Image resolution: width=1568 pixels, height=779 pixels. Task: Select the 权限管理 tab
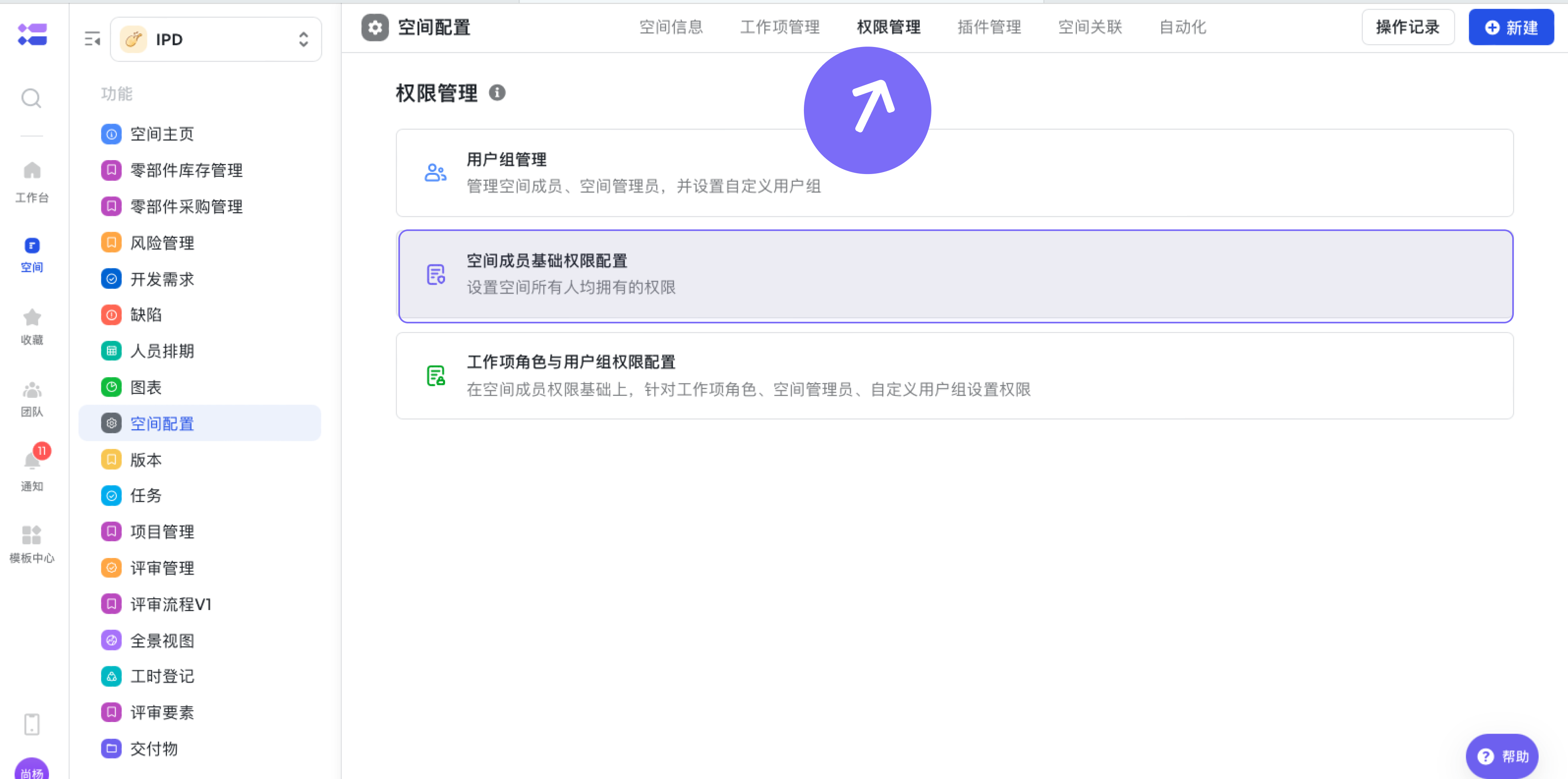889,27
